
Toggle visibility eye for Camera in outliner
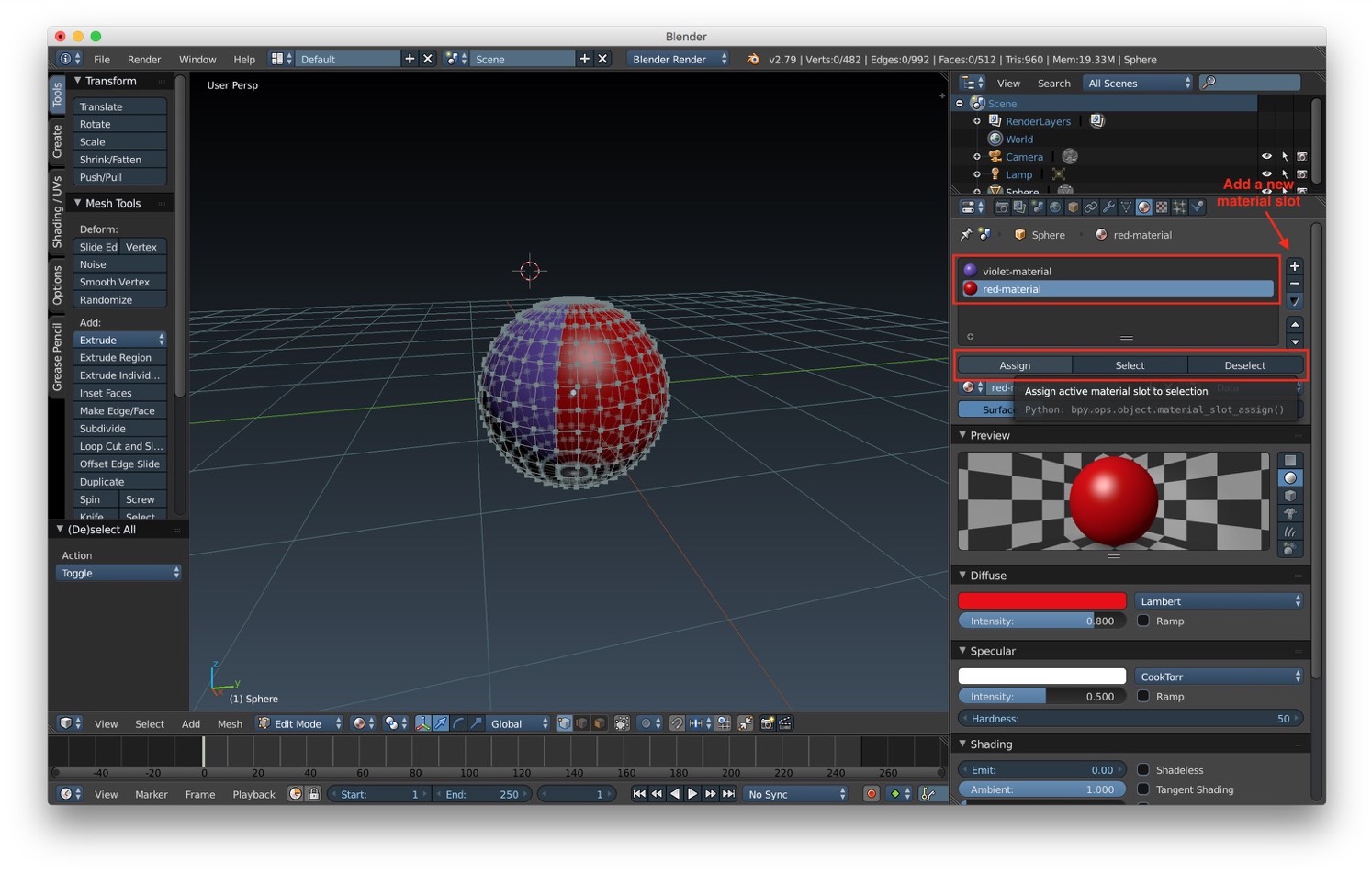pos(1266,157)
